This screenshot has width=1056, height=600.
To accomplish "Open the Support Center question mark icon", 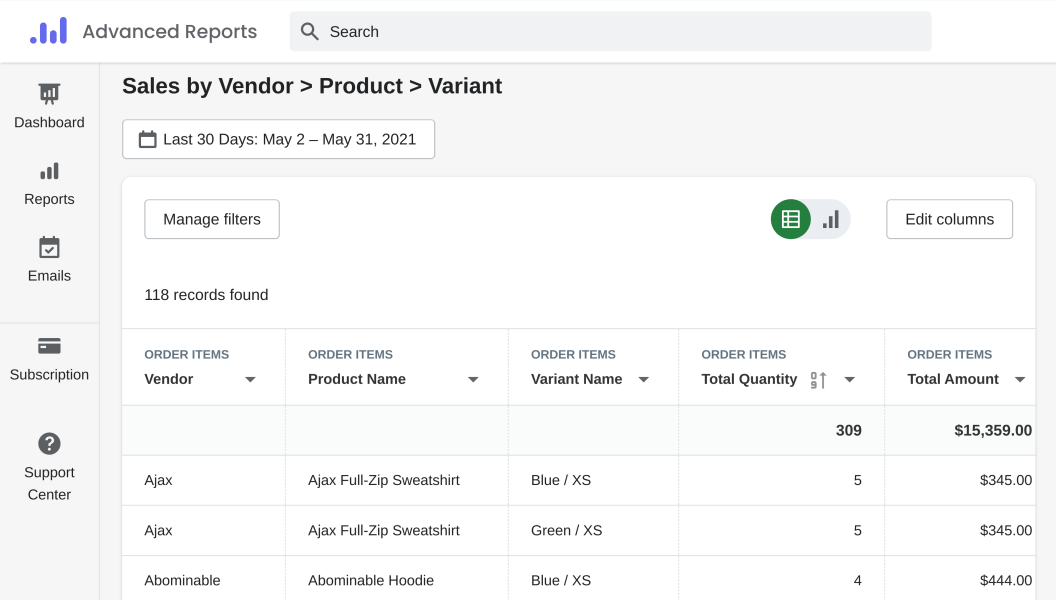I will point(49,444).
